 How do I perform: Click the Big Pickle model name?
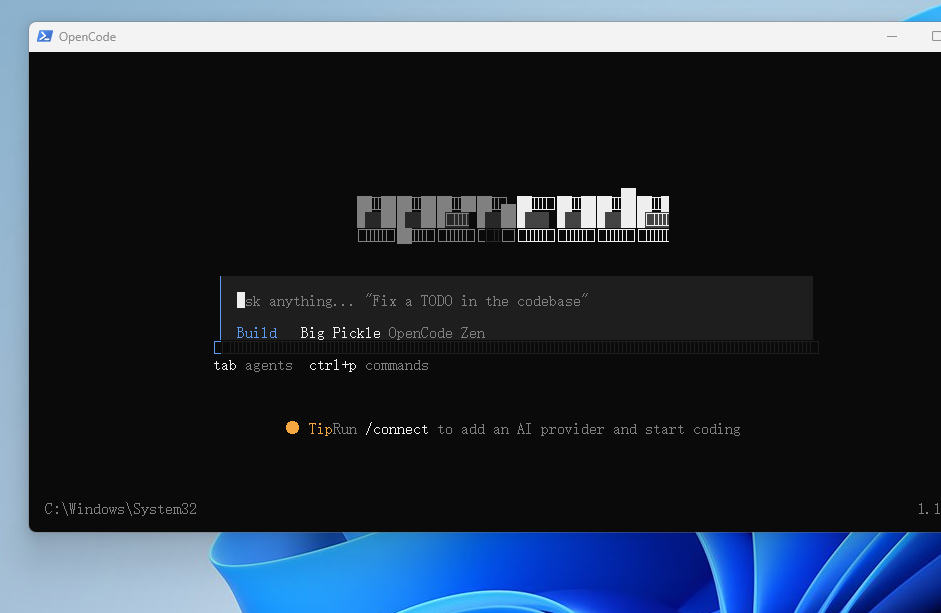coord(340,333)
